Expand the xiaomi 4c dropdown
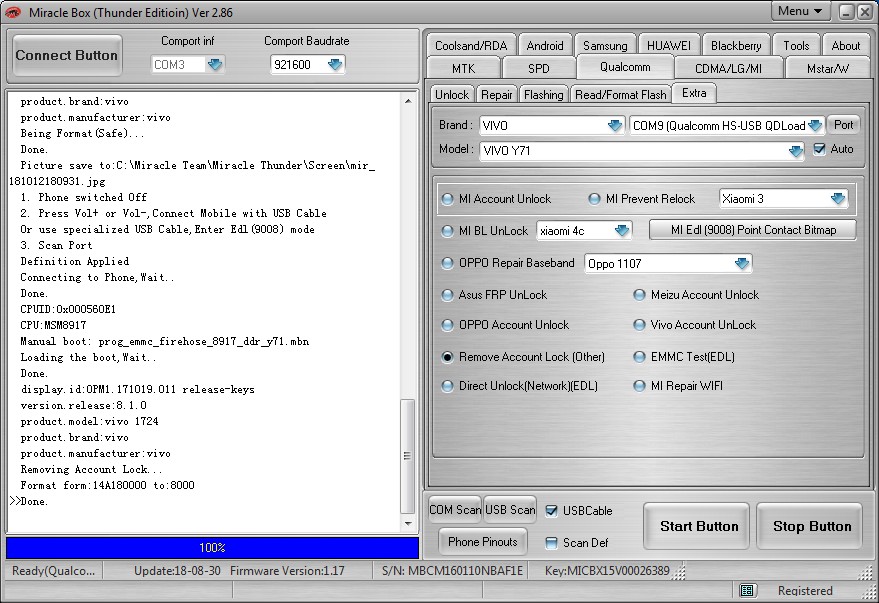 point(622,231)
